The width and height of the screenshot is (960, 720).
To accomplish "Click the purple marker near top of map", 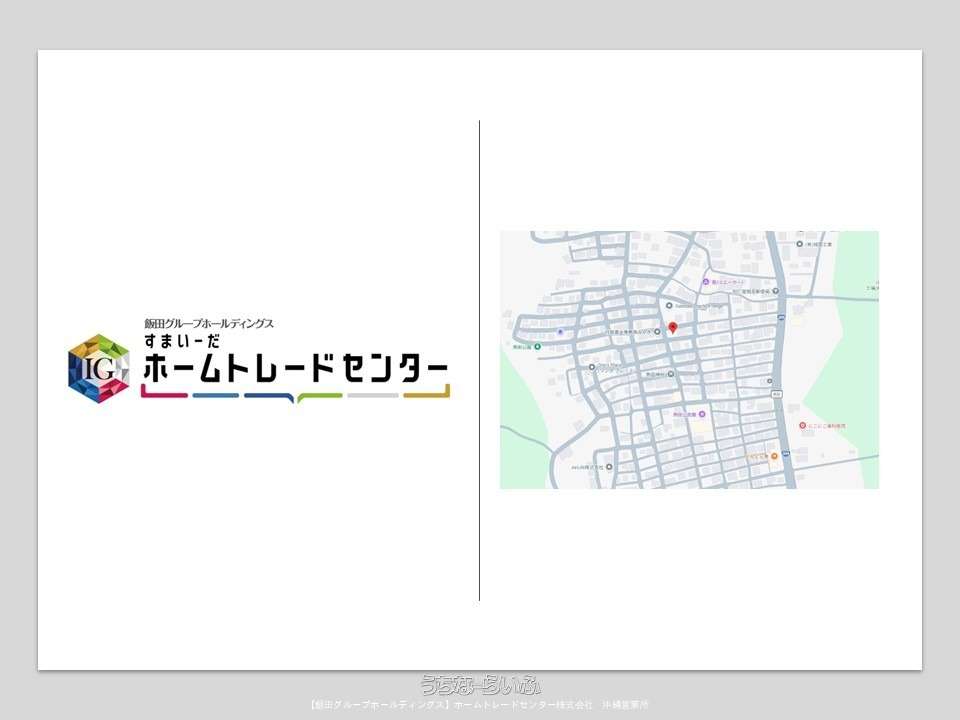I will point(706,282).
